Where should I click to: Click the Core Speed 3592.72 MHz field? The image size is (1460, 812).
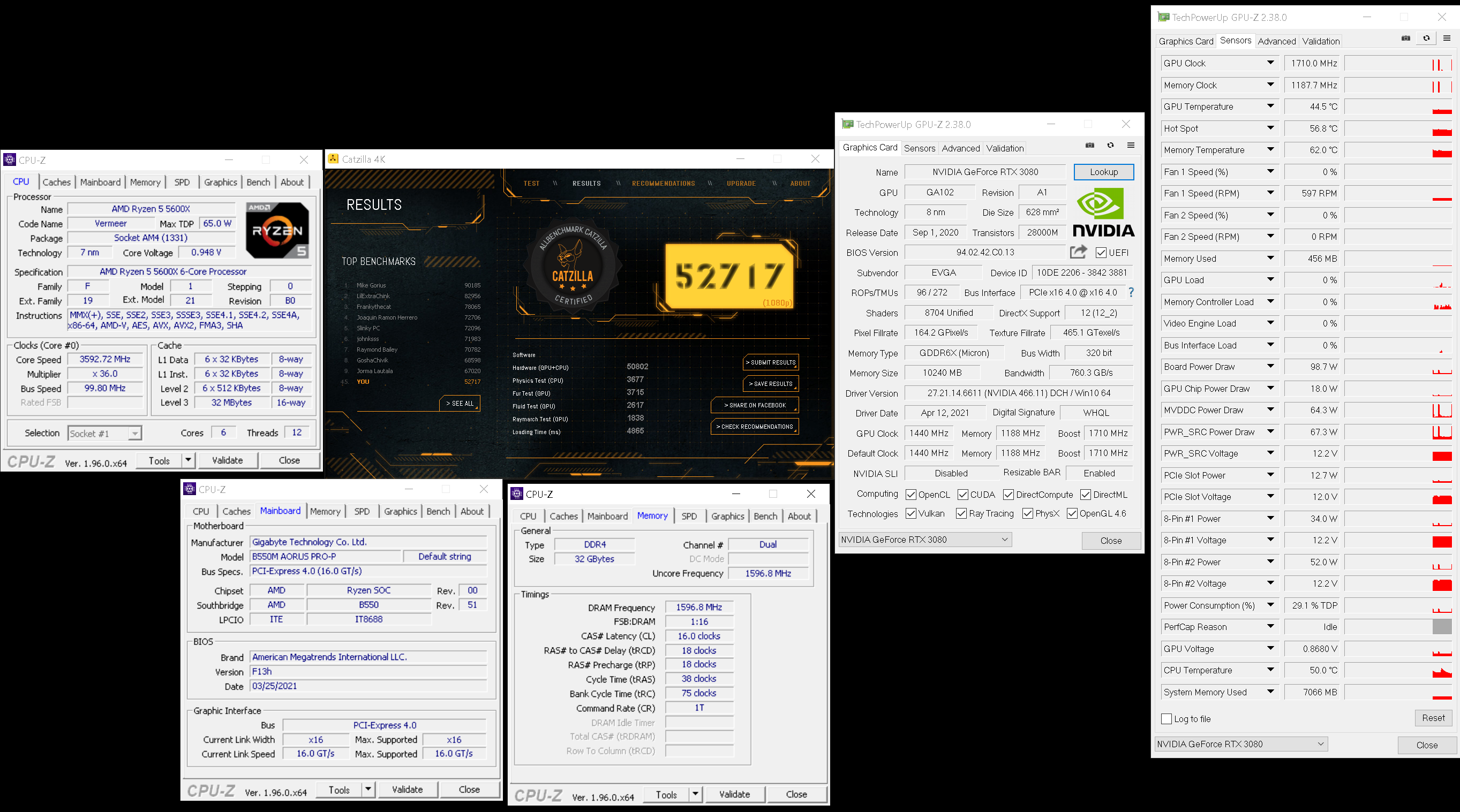pos(106,359)
